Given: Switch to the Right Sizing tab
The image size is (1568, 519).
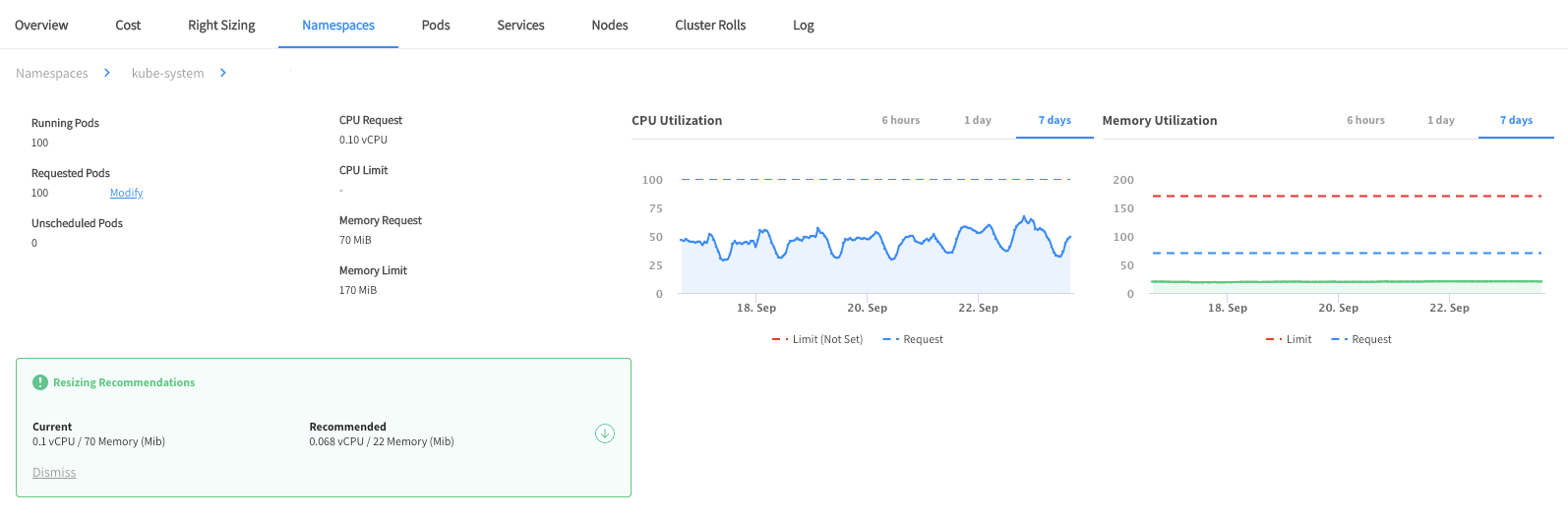Looking at the screenshot, I should (221, 26).
